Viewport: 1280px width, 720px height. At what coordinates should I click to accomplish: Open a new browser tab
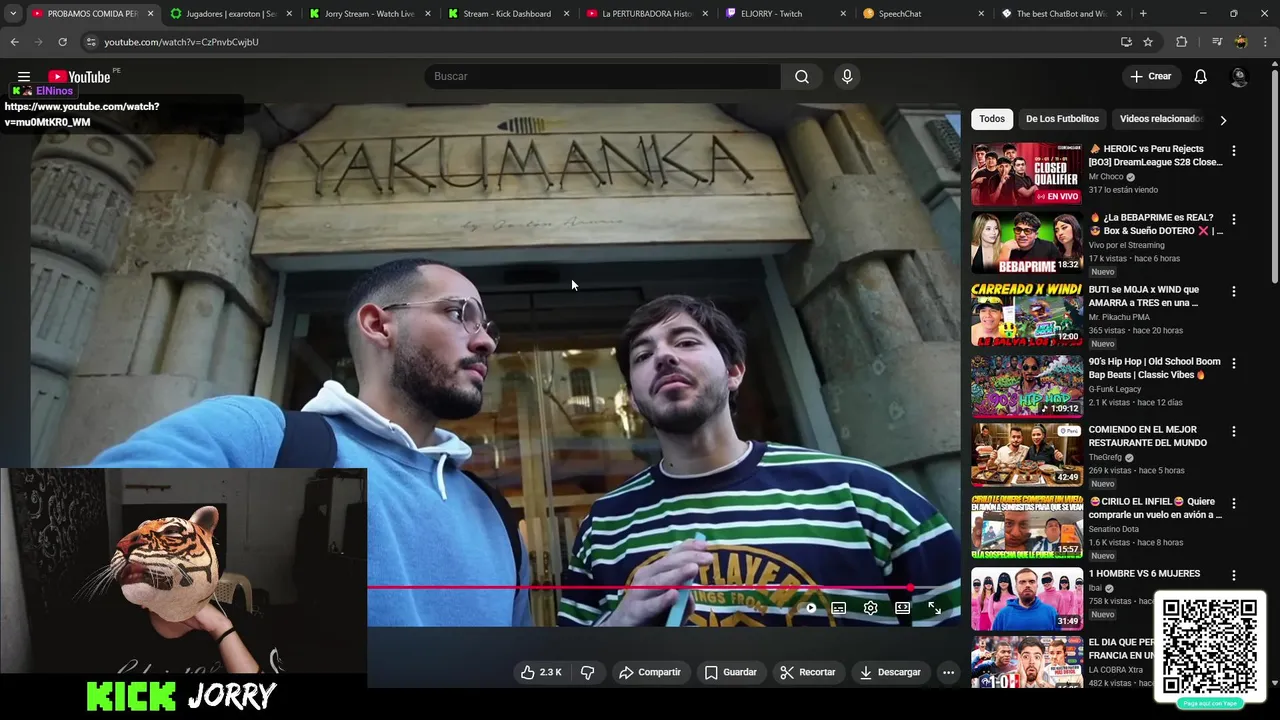click(1143, 14)
